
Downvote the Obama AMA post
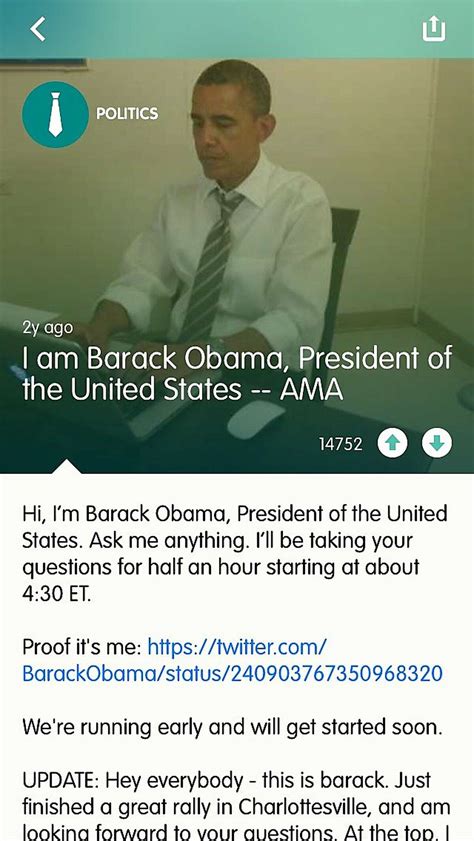(x=437, y=443)
